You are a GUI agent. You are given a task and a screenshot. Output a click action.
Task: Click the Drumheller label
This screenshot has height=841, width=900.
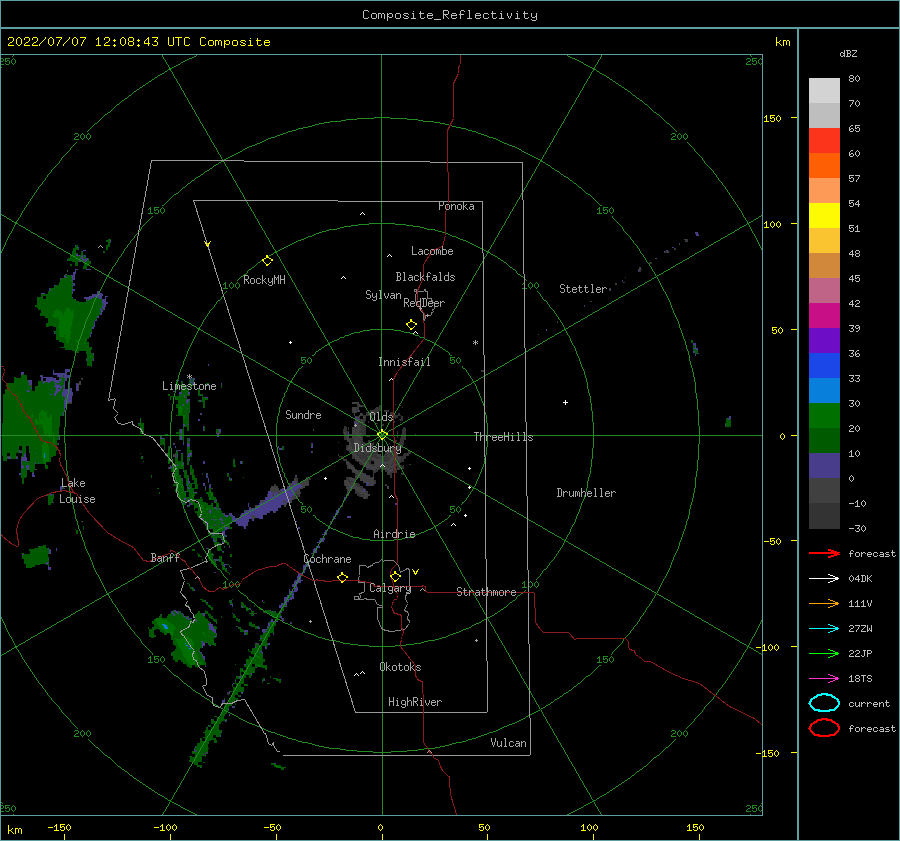coord(586,493)
